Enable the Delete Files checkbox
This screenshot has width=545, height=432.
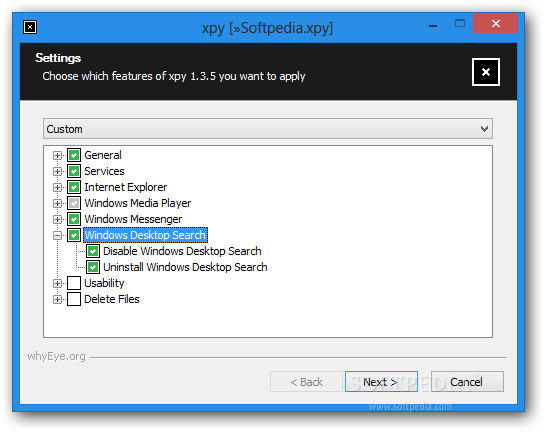pyautogui.click(x=74, y=299)
